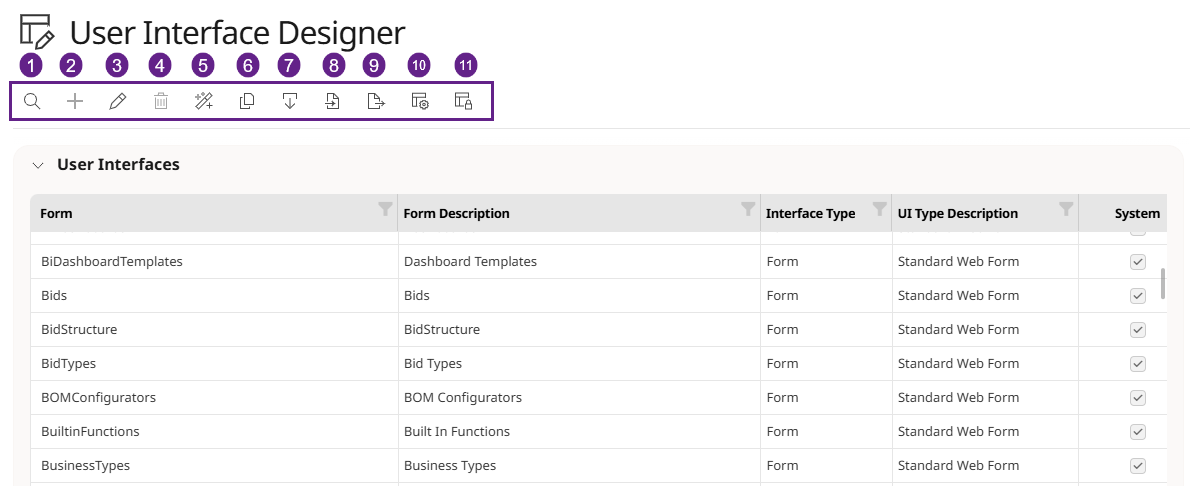Toggle System checkbox for BidStructure row
1190x486 pixels.
pos(1138,330)
